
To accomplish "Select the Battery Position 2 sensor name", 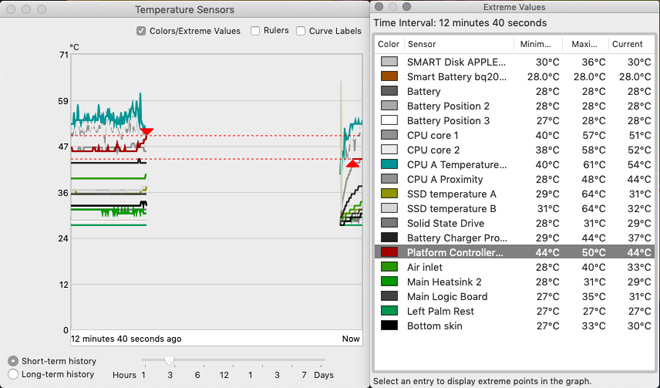I will click(x=448, y=106).
